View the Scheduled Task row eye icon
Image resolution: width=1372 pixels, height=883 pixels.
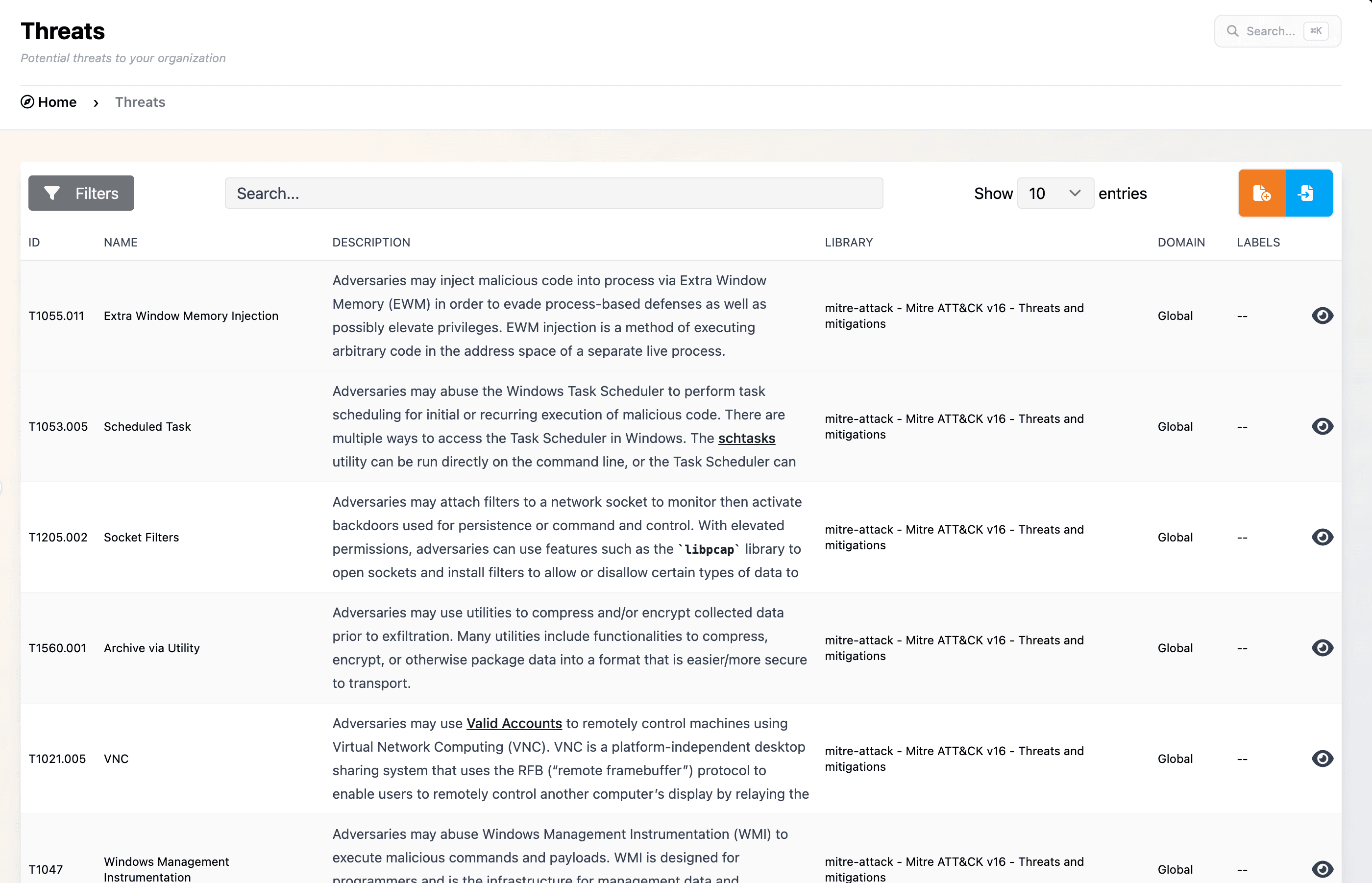(x=1322, y=427)
